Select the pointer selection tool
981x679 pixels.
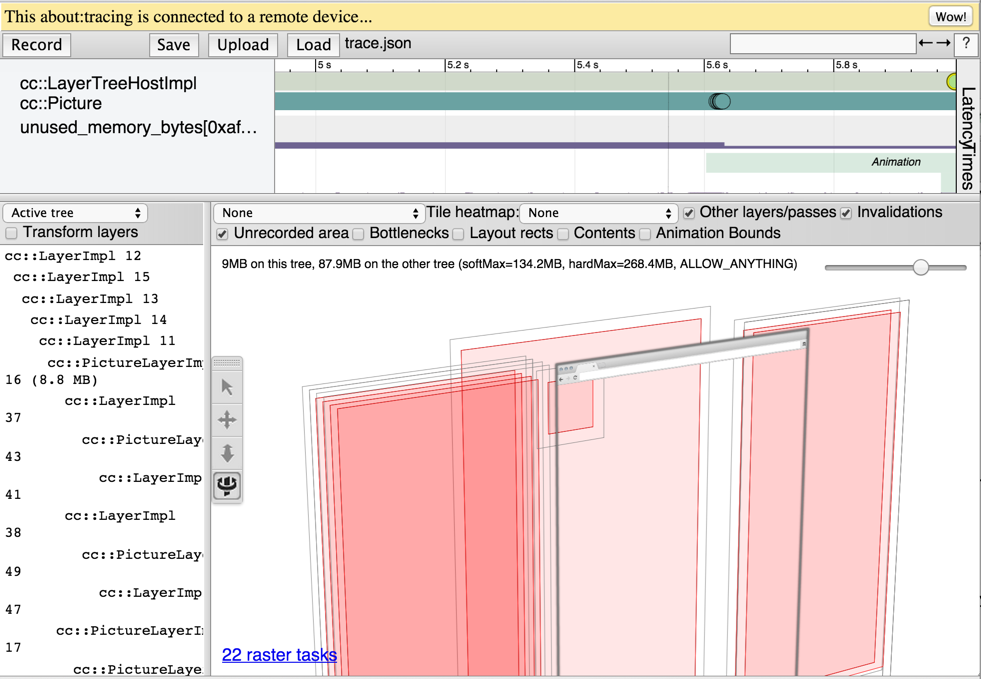pyautogui.click(x=227, y=387)
